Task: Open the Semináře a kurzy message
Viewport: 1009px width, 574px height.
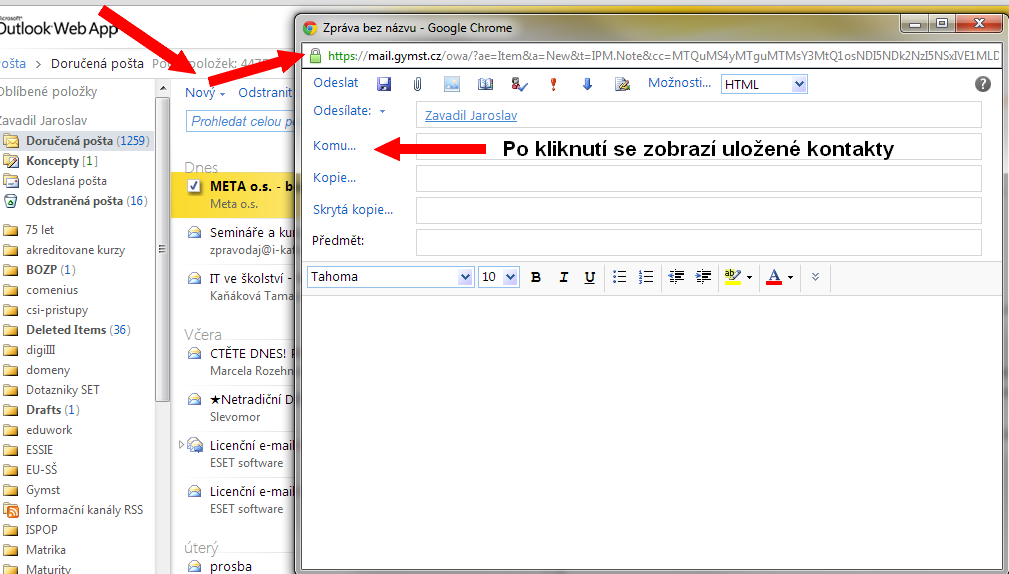Action: click(234, 241)
